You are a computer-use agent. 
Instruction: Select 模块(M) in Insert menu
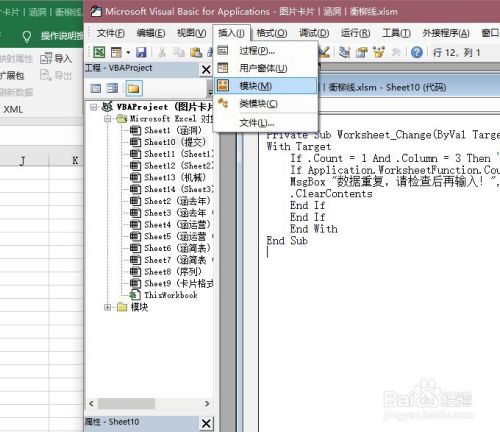[x=265, y=86]
